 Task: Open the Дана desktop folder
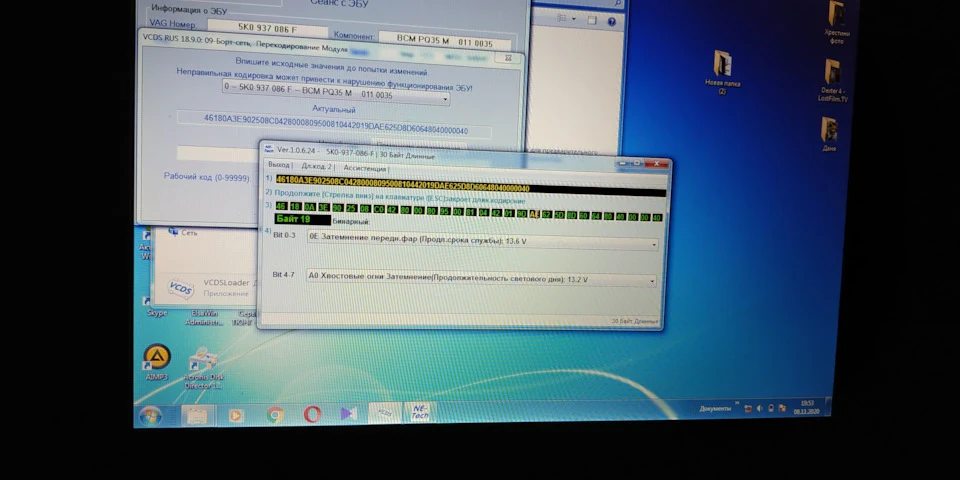point(830,133)
